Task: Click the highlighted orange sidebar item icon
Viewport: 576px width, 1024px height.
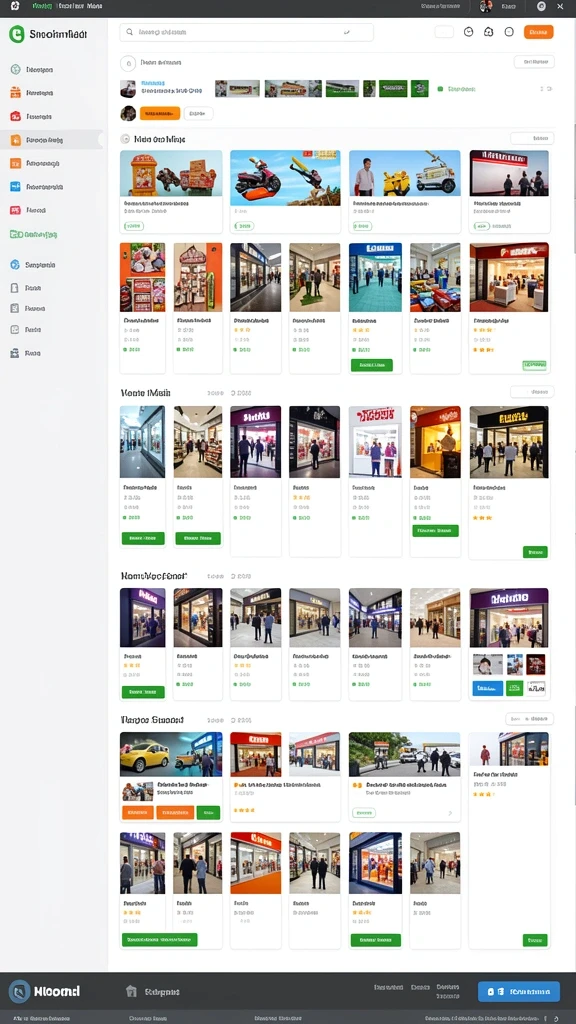Action: (x=15, y=140)
